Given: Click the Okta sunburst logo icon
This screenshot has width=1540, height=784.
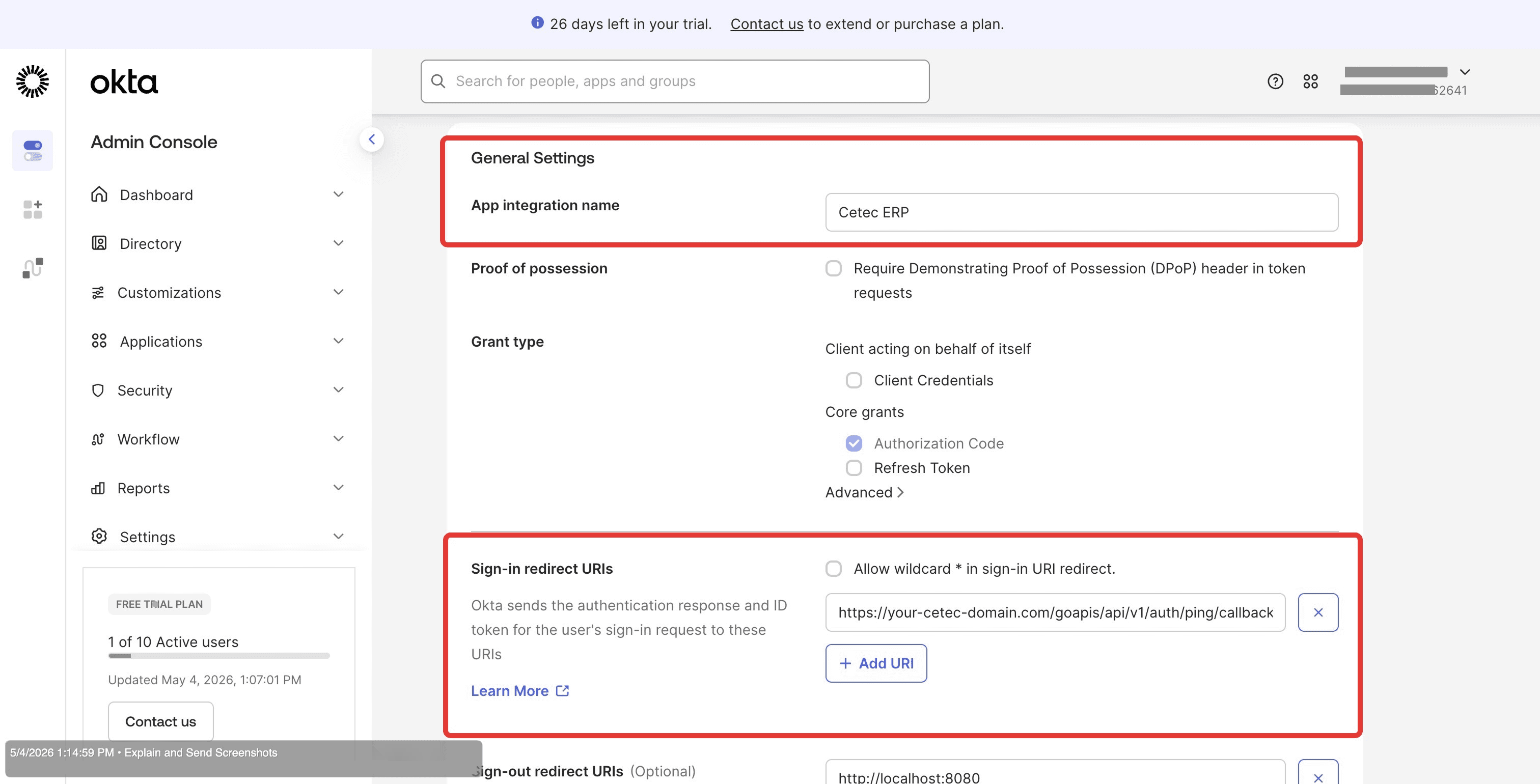Looking at the screenshot, I should click(x=32, y=81).
